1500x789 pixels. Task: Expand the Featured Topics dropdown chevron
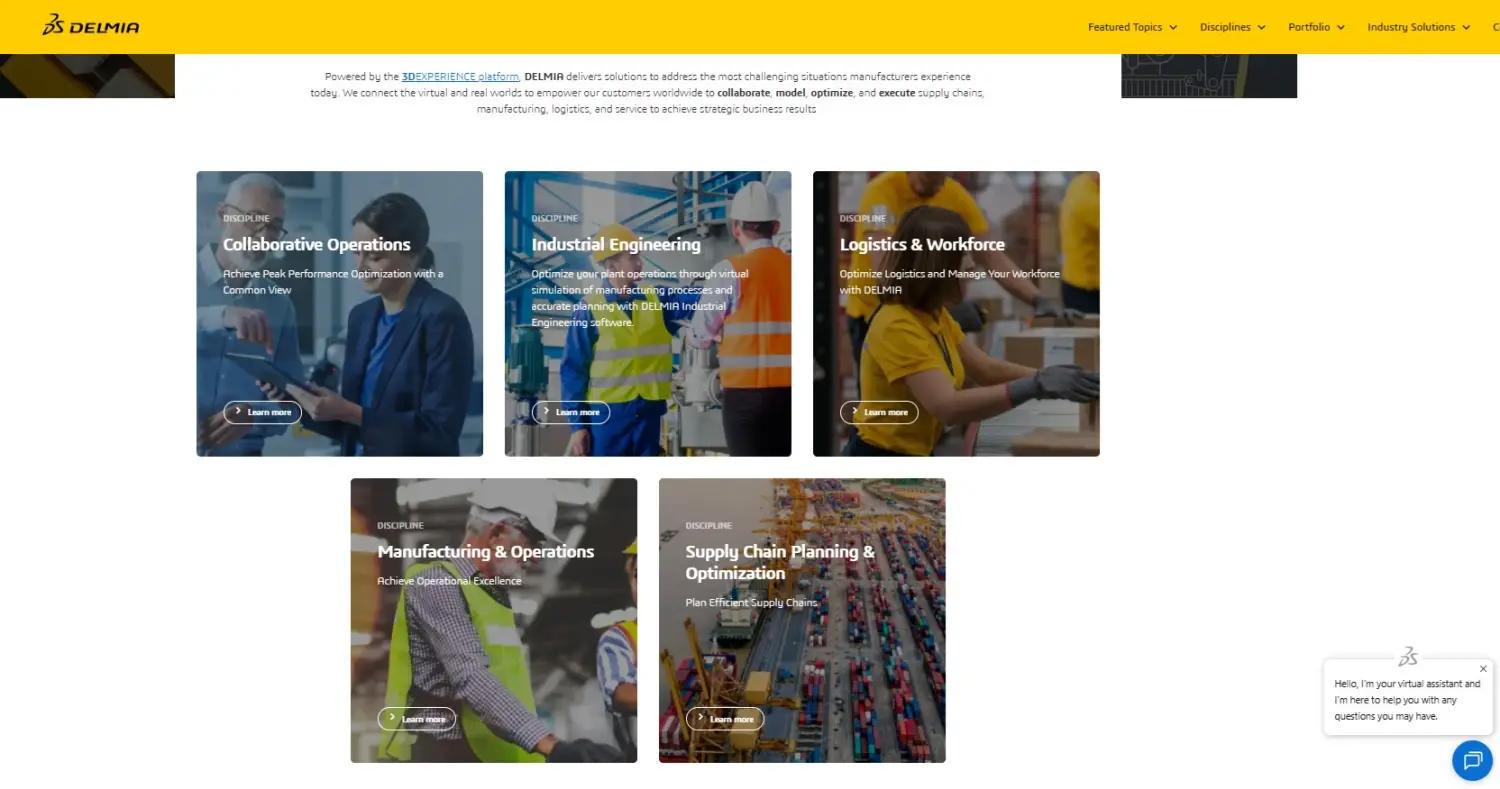(x=1173, y=28)
